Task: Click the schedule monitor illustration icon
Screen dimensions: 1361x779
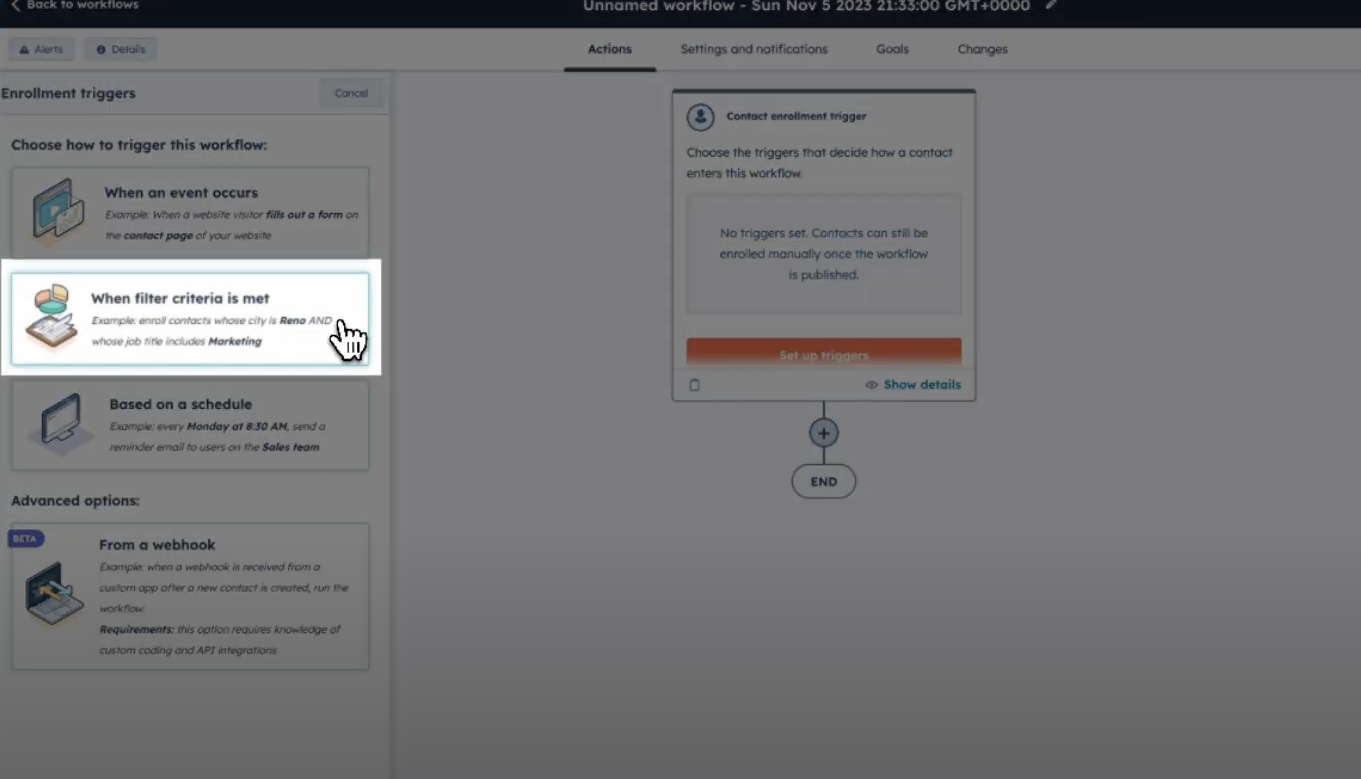Action: tap(60, 423)
